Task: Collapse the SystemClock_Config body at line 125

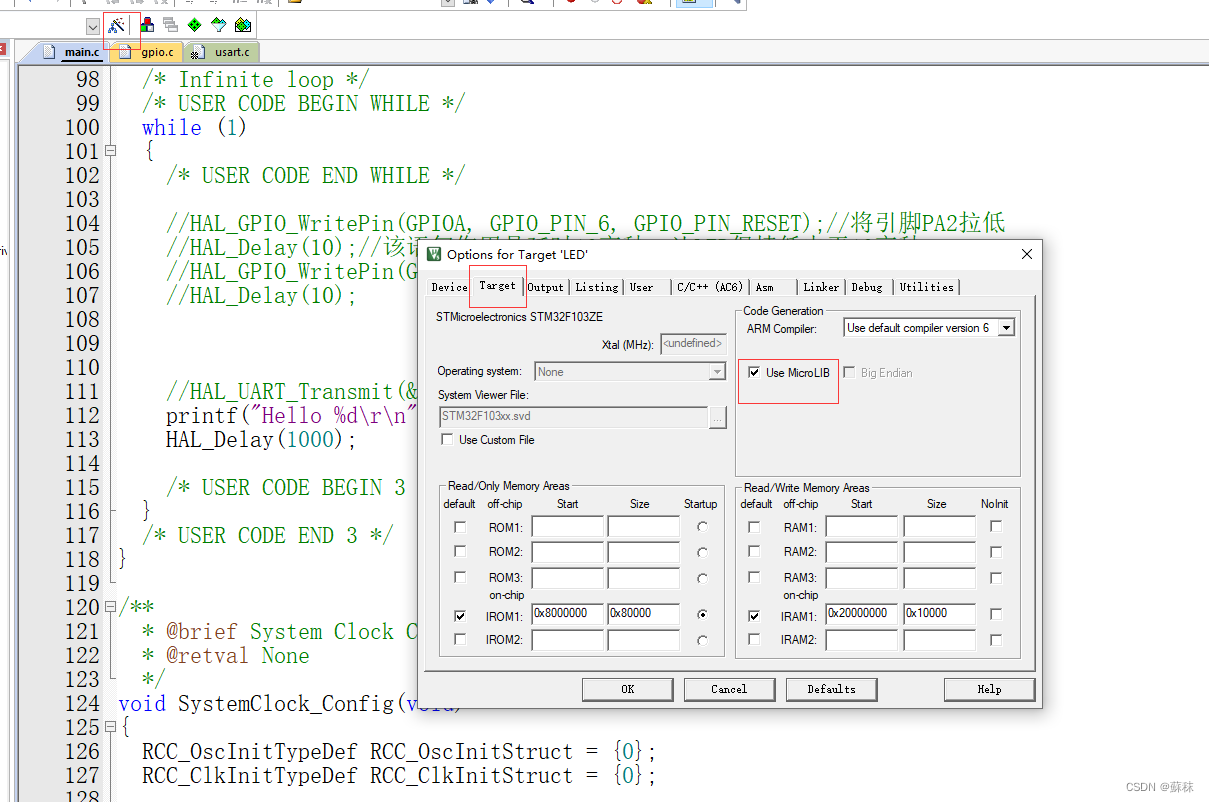Action: coord(110,727)
